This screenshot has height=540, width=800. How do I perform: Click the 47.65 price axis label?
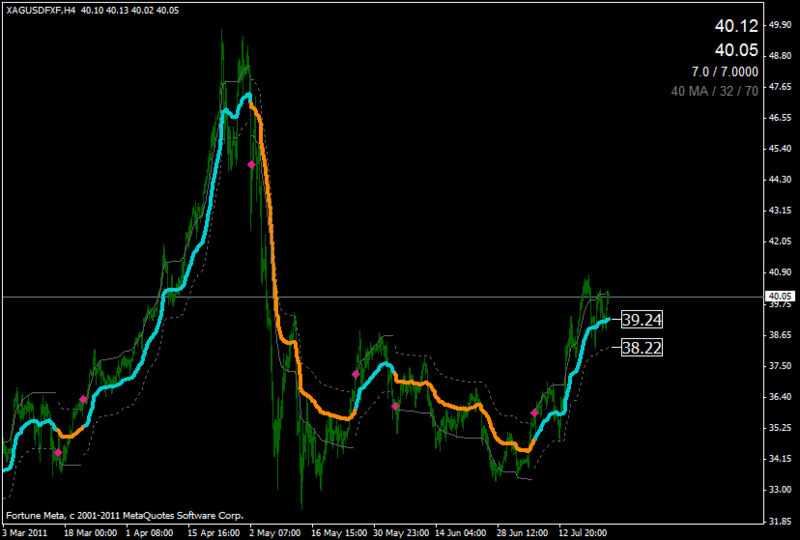(780, 87)
